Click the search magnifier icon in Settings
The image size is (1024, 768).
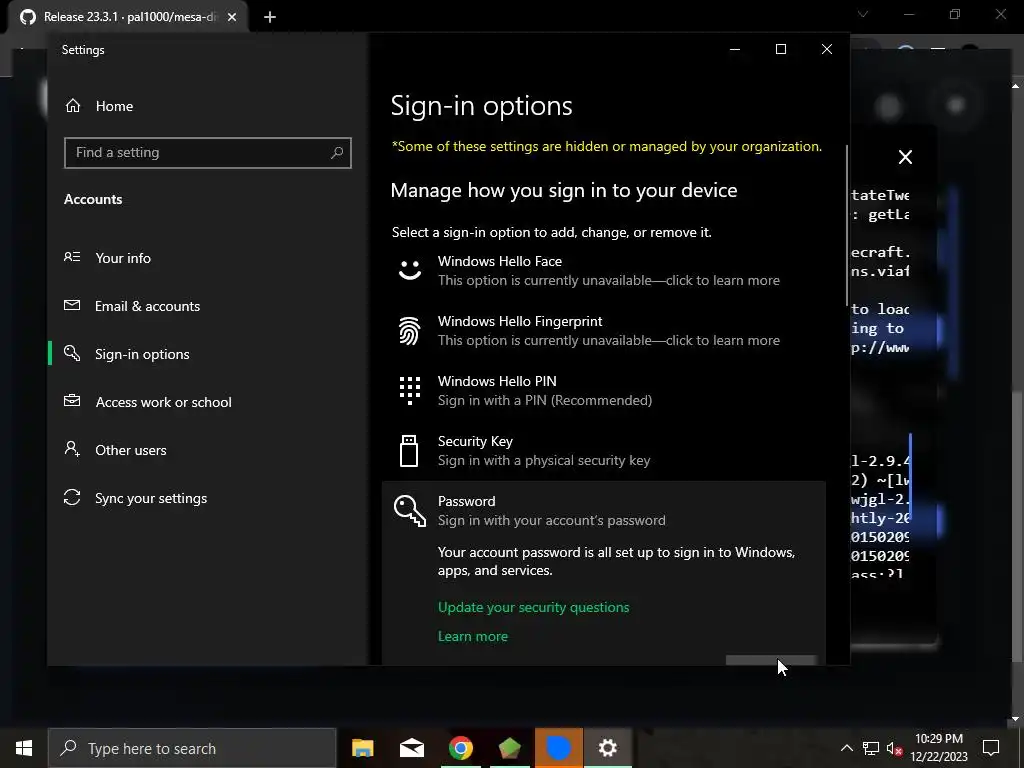[336, 153]
